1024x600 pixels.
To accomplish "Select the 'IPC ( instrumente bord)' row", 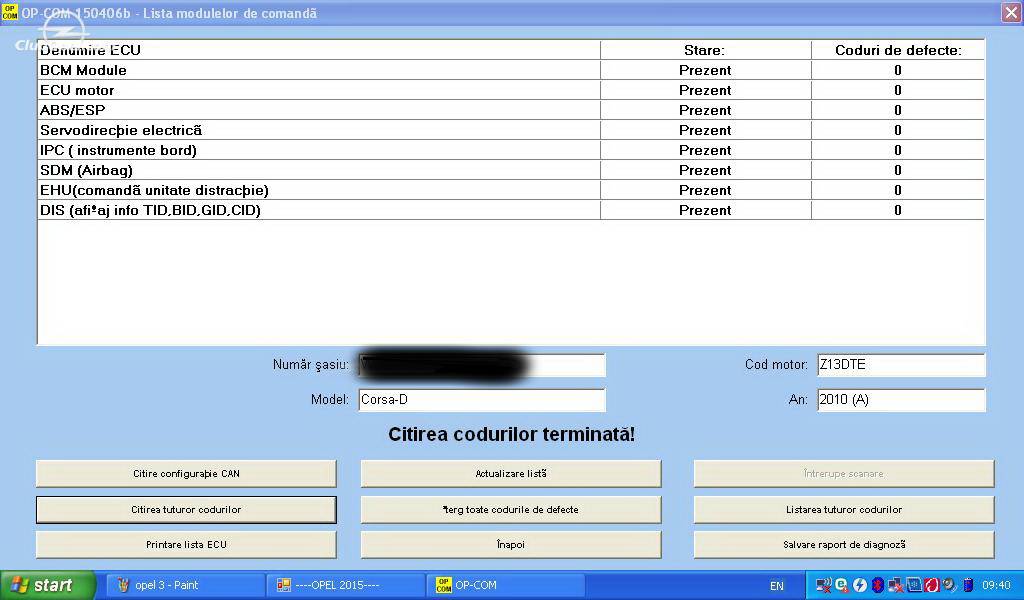I will pyautogui.click(x=511, y=150).
